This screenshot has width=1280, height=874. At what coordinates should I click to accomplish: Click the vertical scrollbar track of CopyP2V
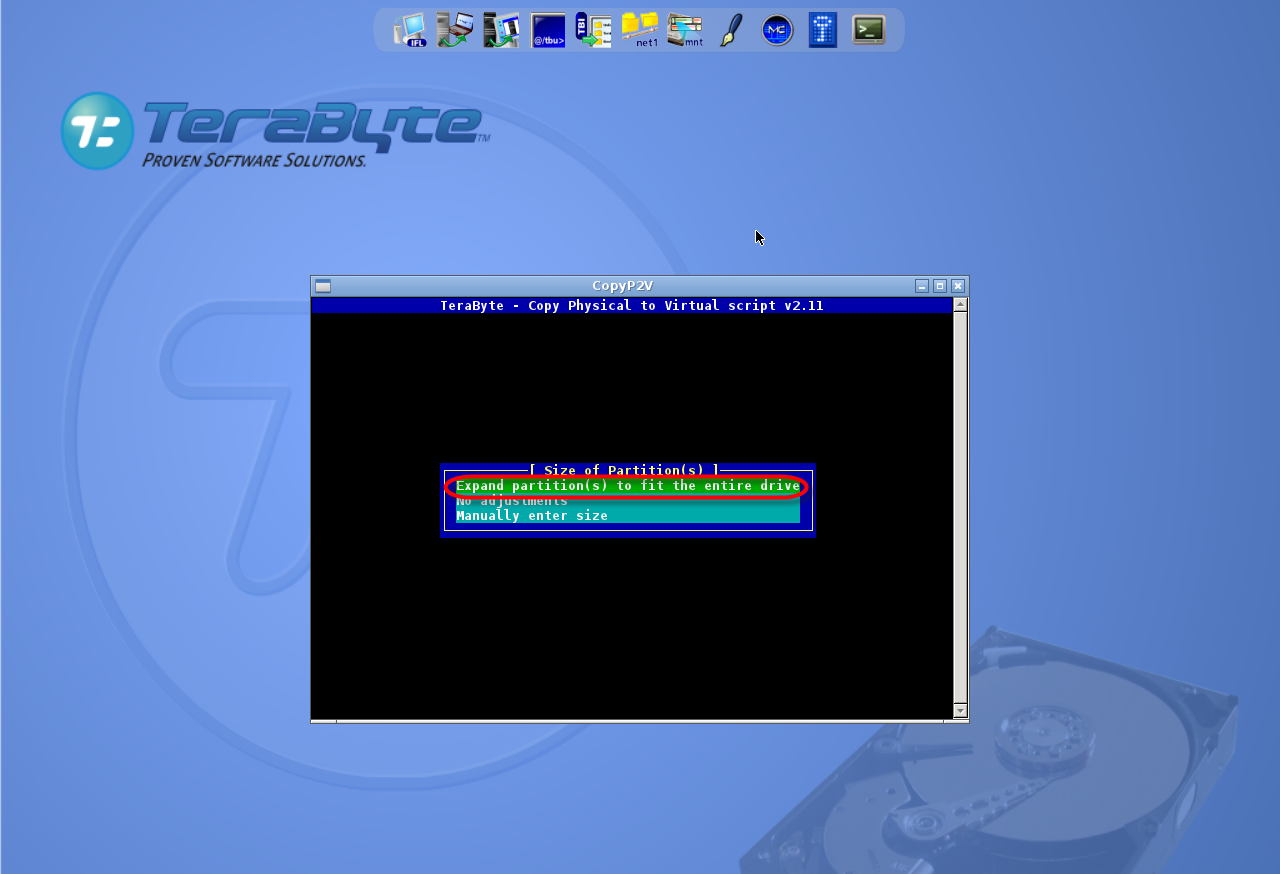(960, 507)
